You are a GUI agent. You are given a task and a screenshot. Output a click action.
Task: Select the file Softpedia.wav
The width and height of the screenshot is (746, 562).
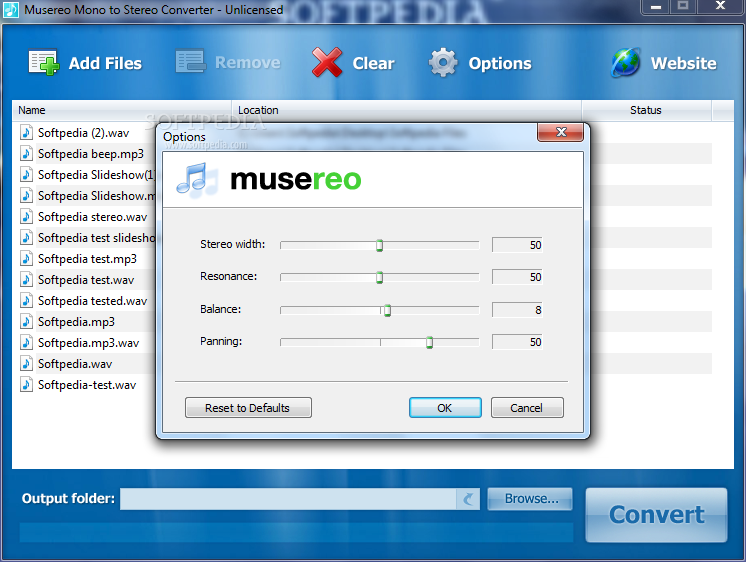(x=75, y=364)
